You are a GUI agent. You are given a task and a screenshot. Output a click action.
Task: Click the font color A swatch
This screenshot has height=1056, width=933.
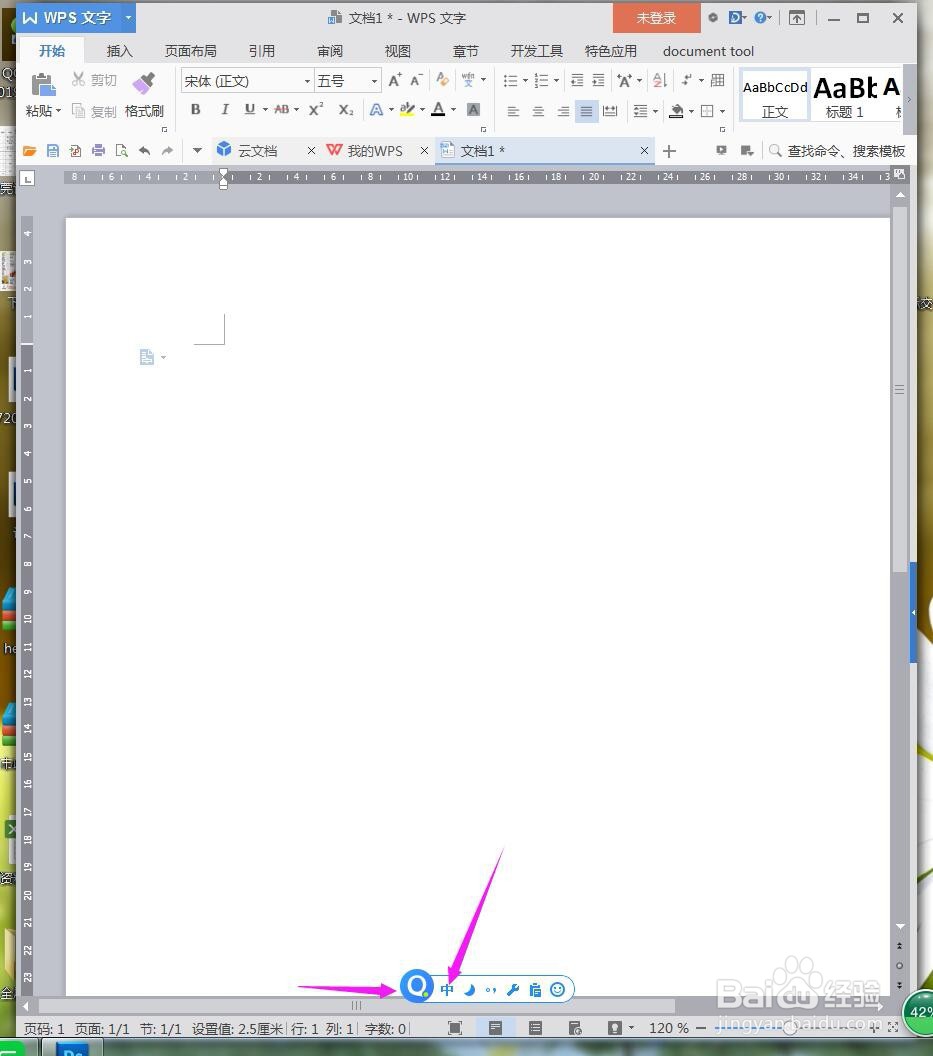click(438, 109)
